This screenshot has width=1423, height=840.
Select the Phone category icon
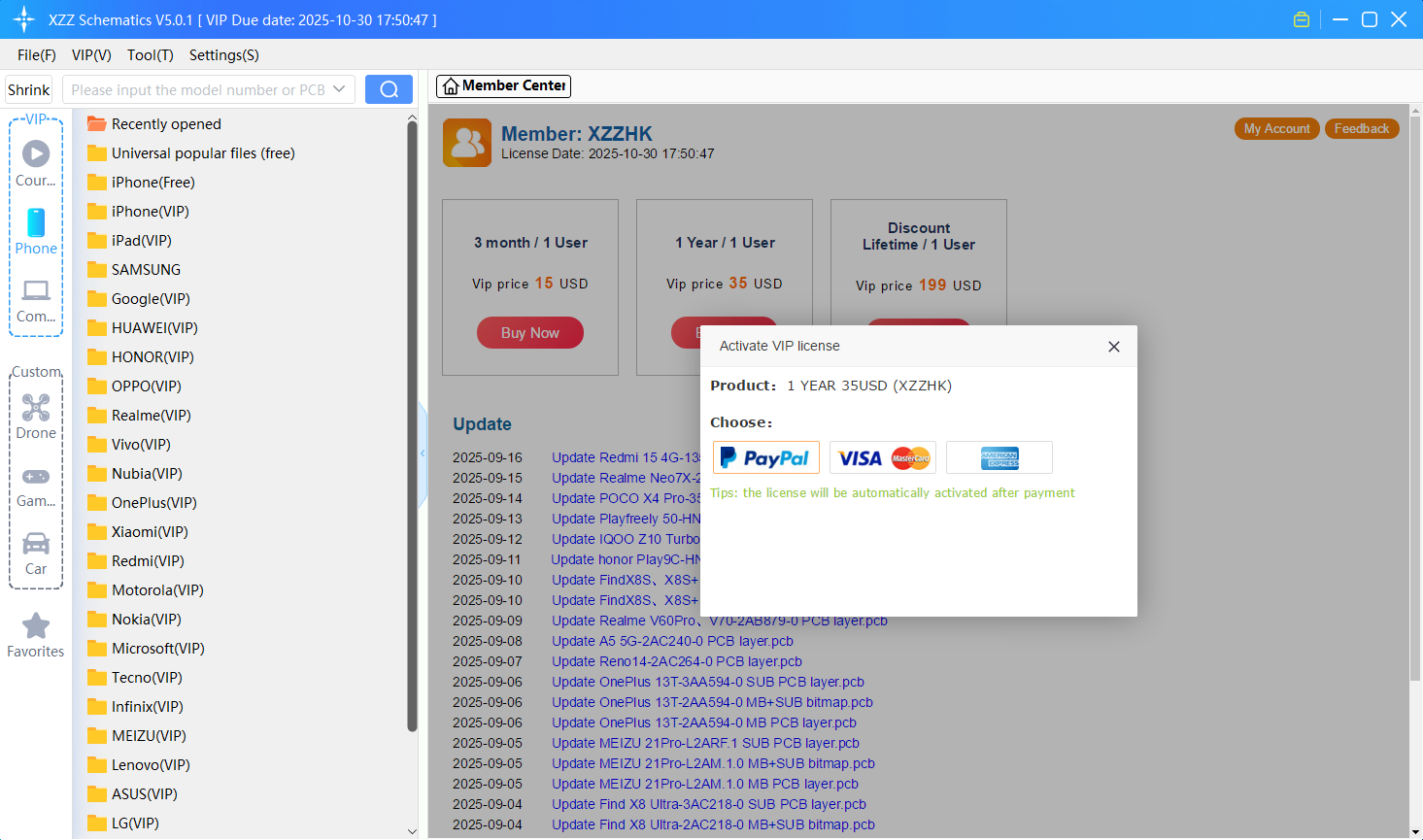pos(36,222)
